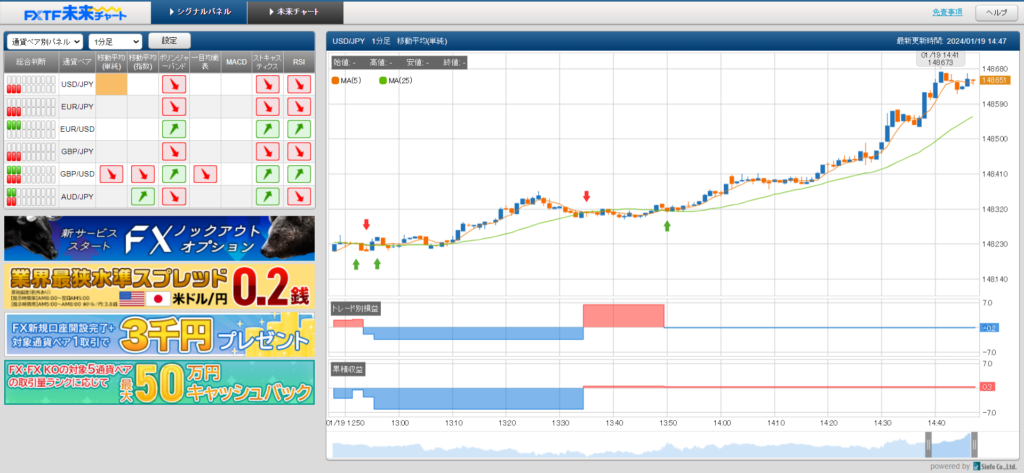This screenshot has width=1024, height=473.
Task: Open the 免責事項 disclaimer link
Action: (x=948, y=12)
